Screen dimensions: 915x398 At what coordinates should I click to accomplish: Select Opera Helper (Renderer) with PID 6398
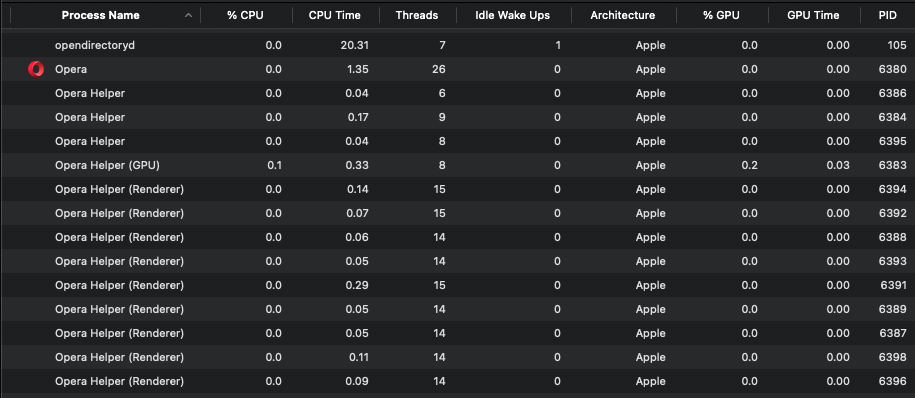(458, 357)
